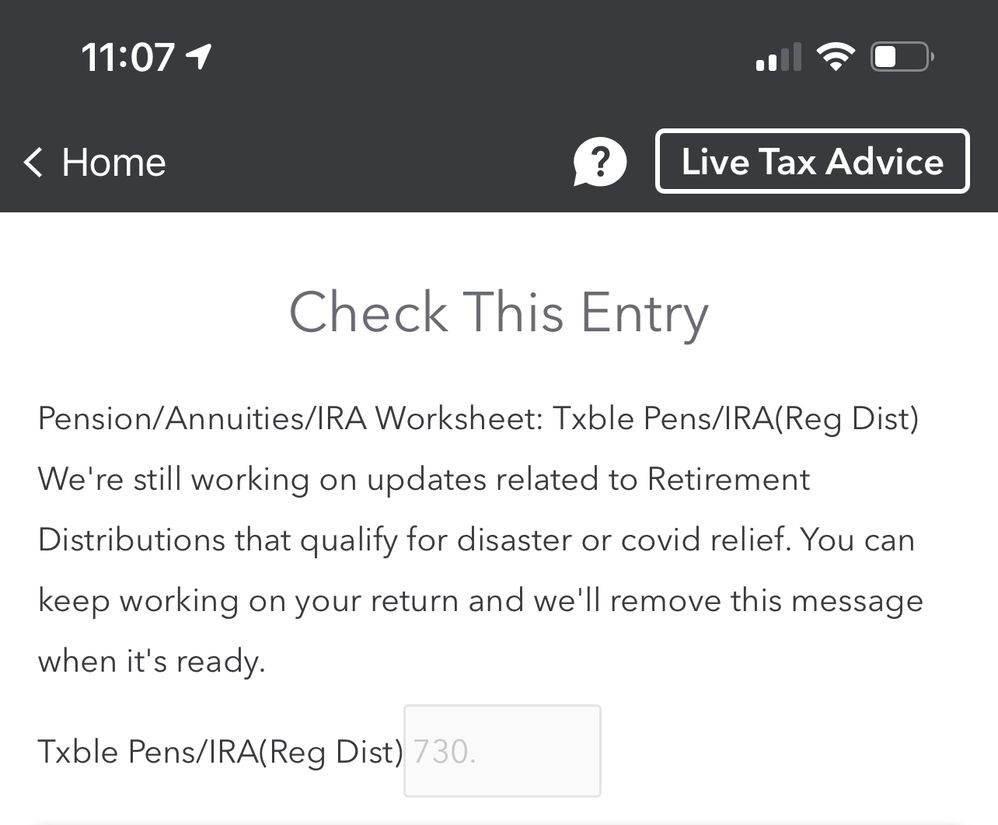Tap the back chevron arrow
Screen dimensions: 998x825
pyautogui.click(x=34, y=162)
